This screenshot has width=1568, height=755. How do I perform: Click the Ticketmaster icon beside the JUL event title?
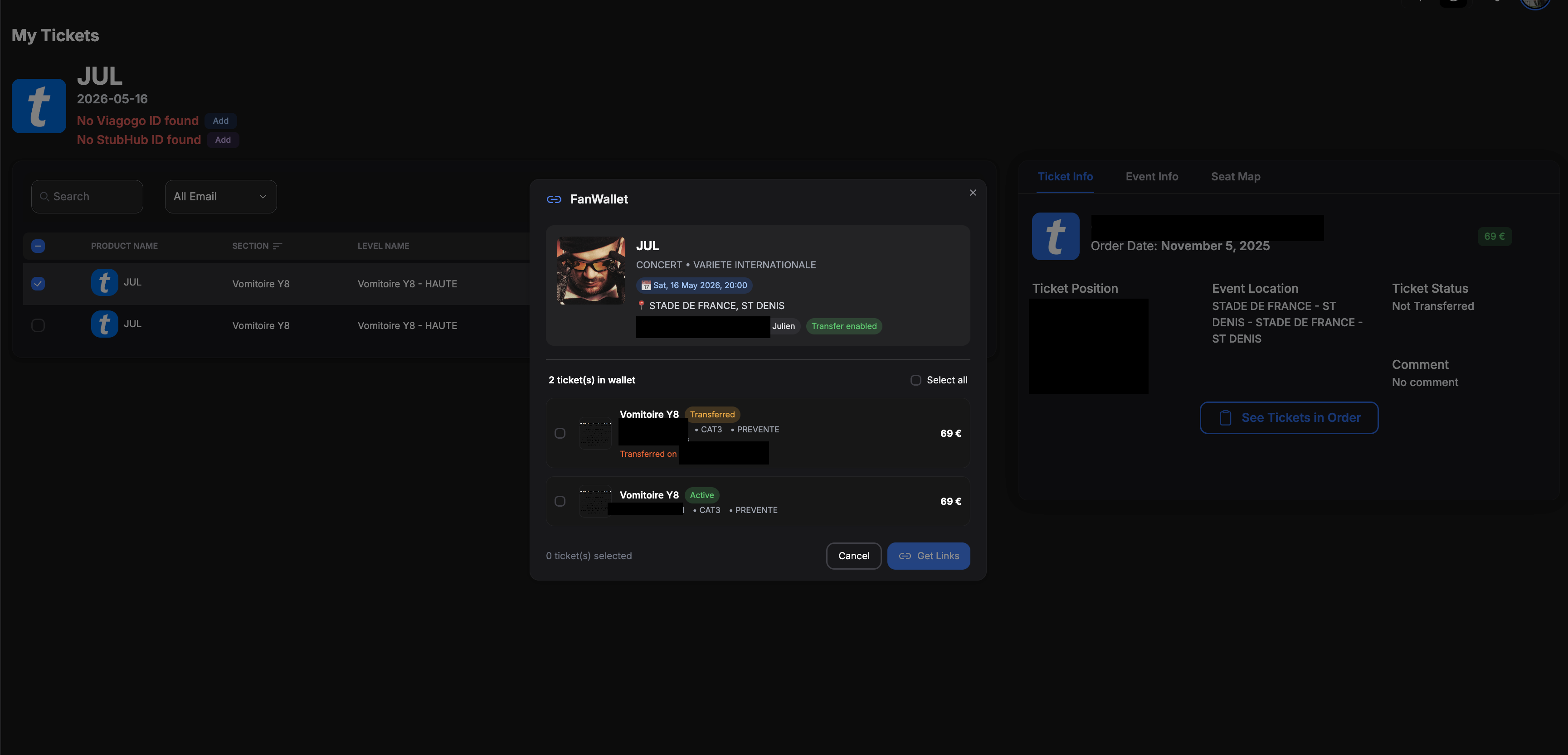(x=39, y=106)
